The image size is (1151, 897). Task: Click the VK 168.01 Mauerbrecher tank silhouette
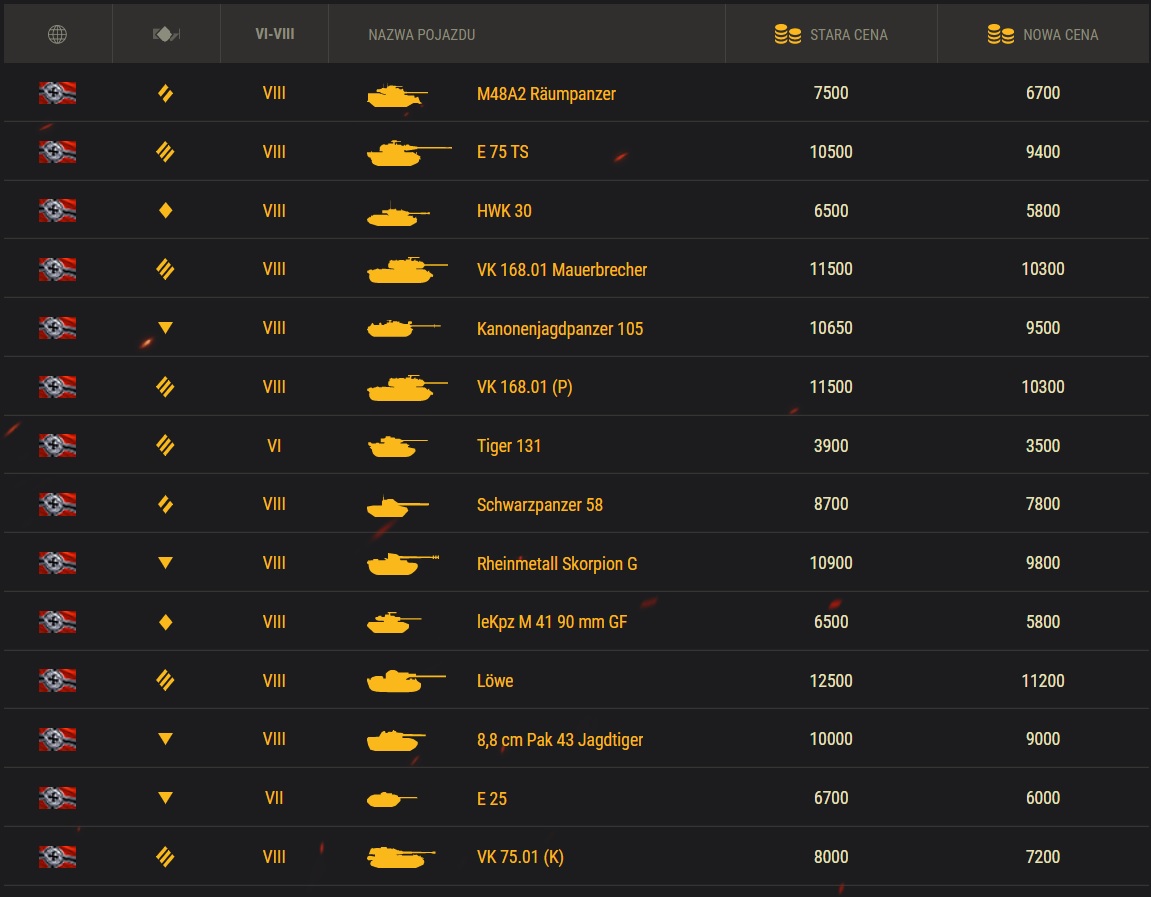pyautogui.click(x=407, y=270)
